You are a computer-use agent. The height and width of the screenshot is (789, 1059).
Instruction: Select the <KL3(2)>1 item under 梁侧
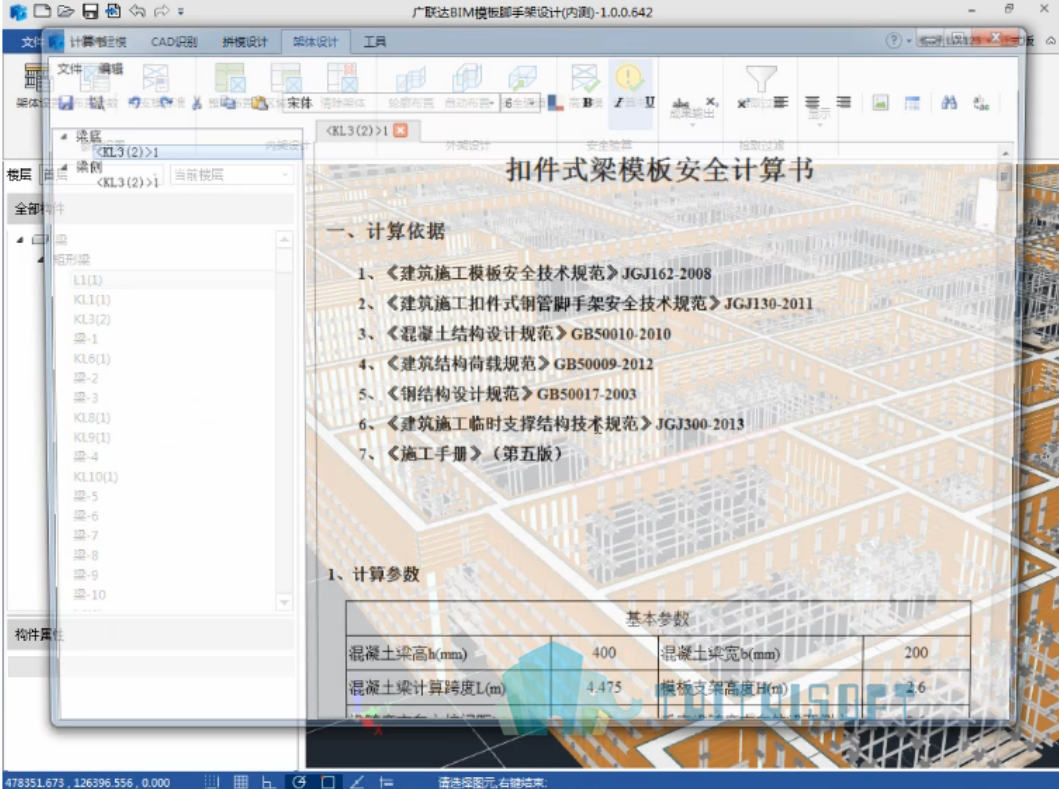coord(128,182)
